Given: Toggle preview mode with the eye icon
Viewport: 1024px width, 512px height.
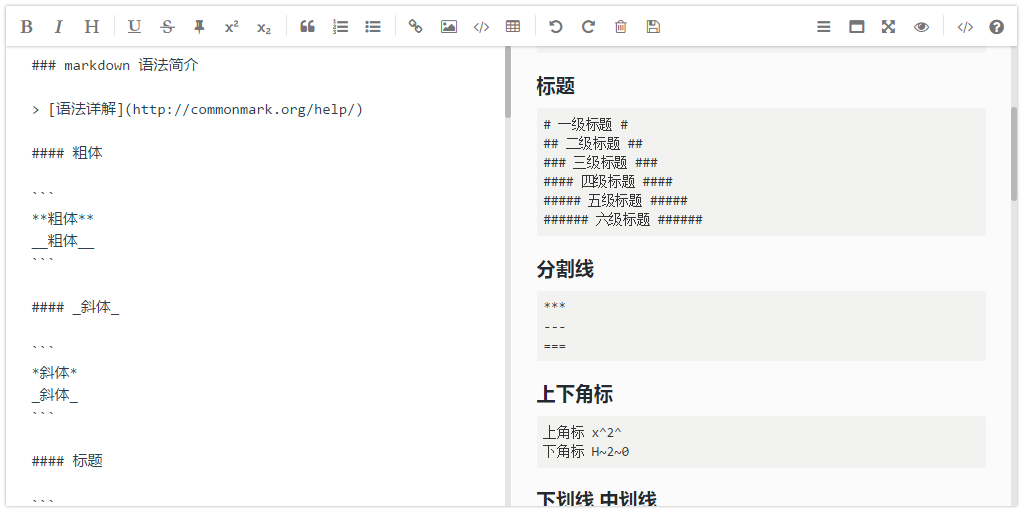Looking at the screenshot, I should click(x=921, y=27).
